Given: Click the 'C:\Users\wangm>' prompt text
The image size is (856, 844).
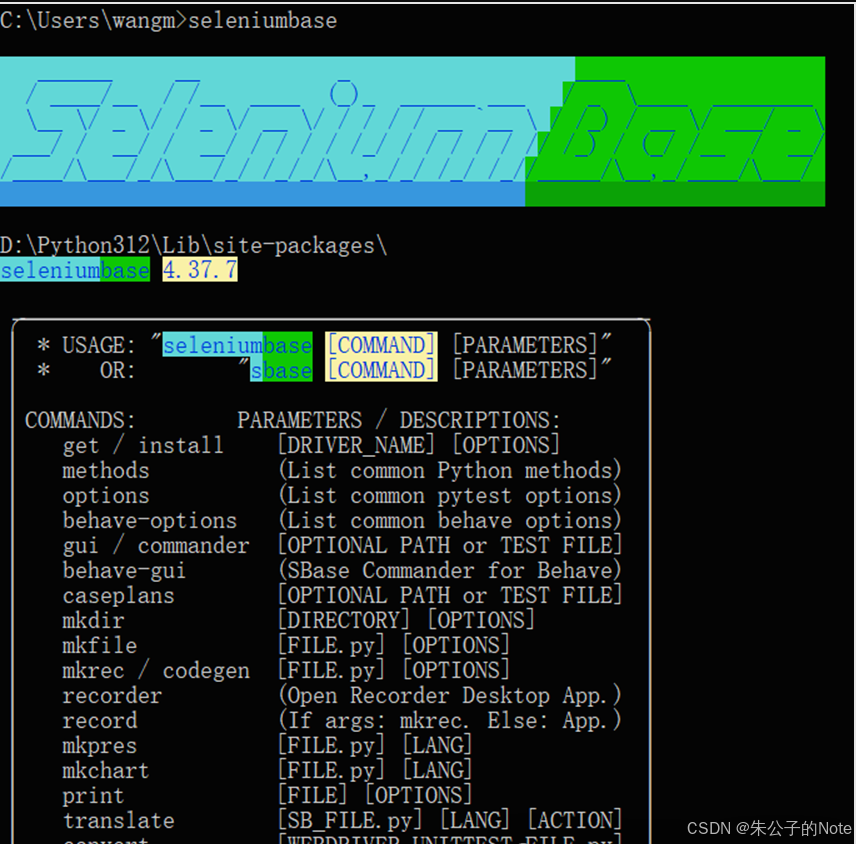Looking at the screenshot, I should [93, 21].
